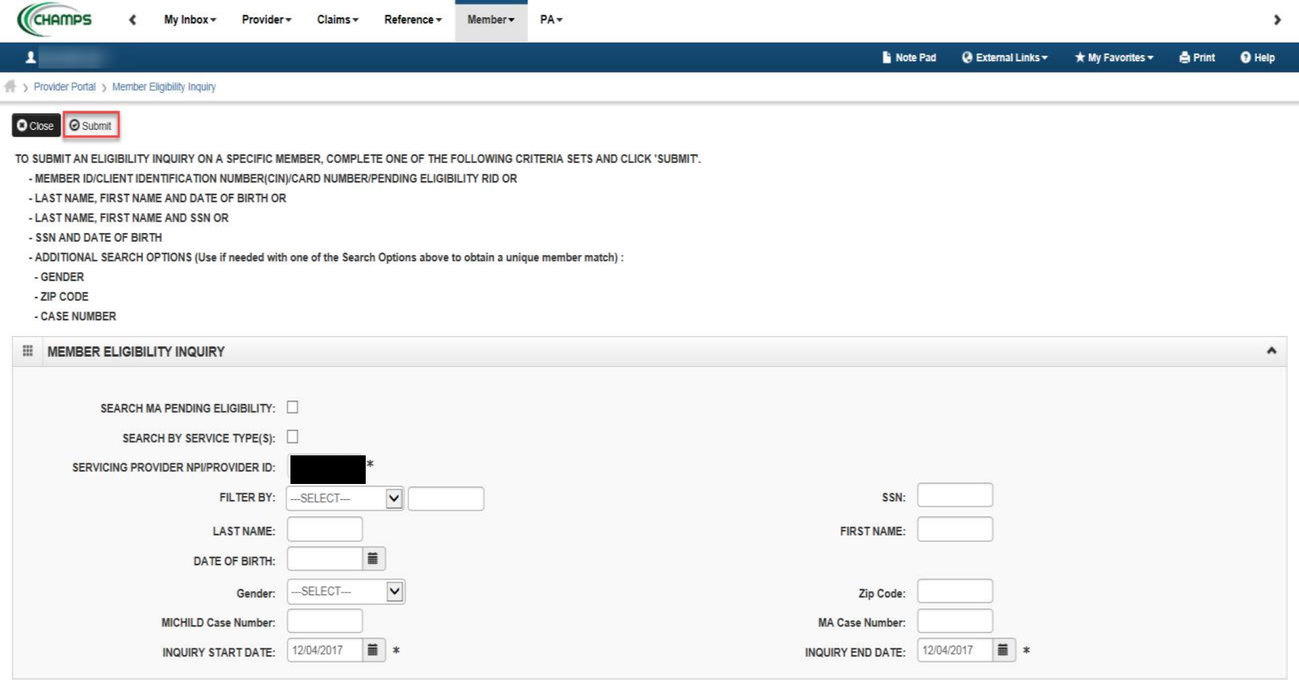Click the user profile icon

coord(31,58)
